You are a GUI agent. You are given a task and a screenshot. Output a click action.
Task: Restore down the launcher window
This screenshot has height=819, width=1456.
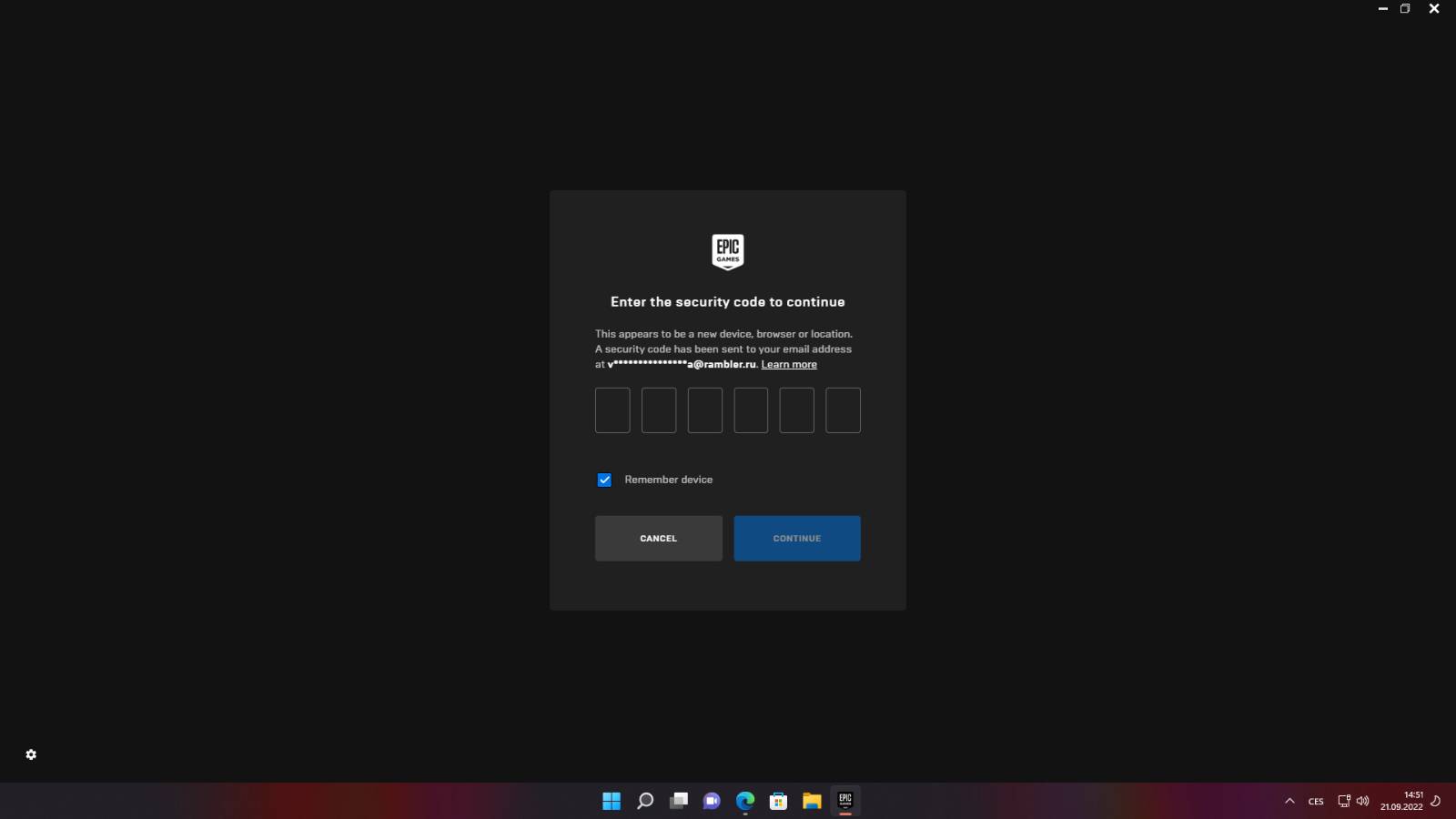coord(1405,8)
